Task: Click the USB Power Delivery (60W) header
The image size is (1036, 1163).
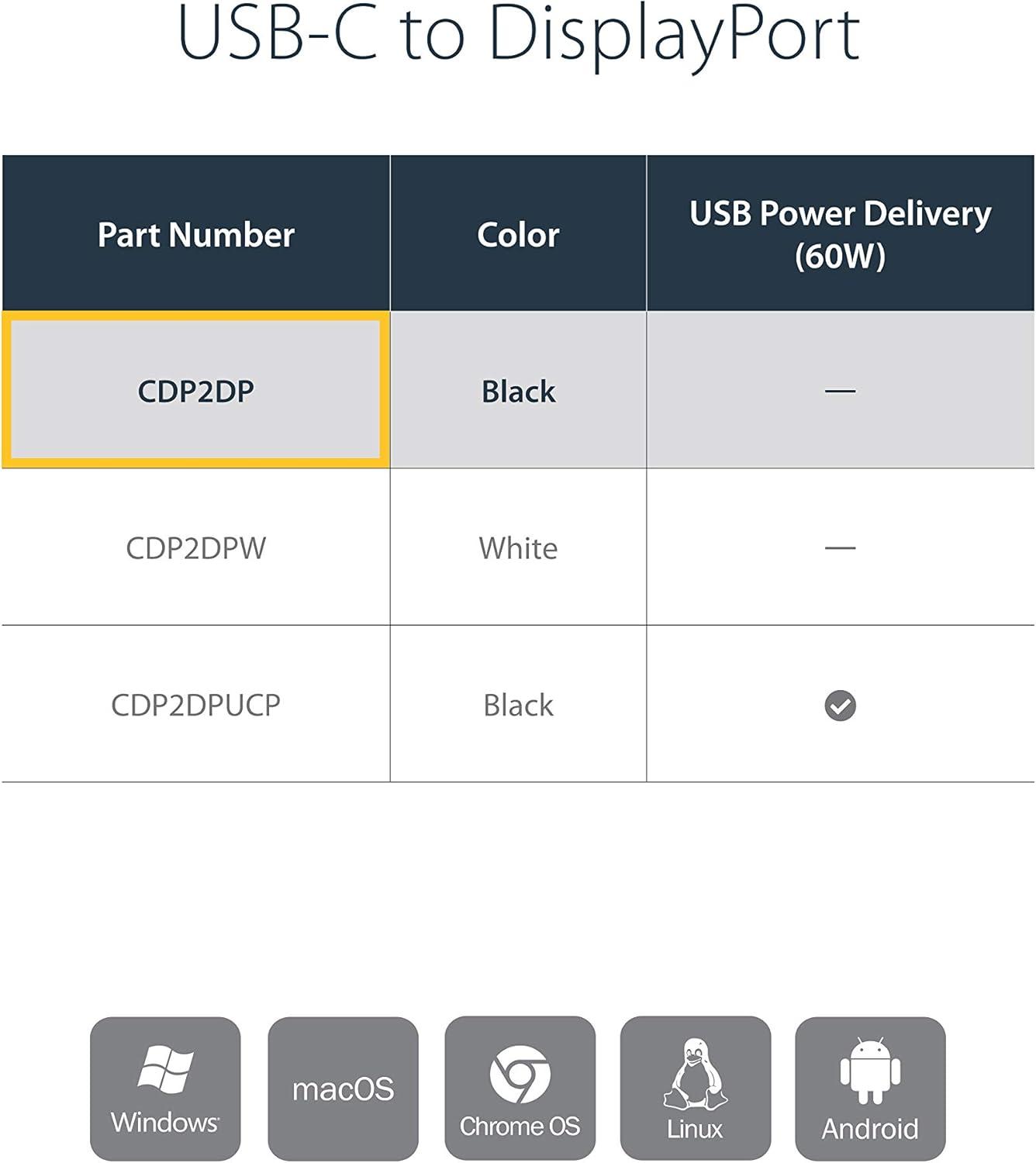Action: [x=841, y=234]
